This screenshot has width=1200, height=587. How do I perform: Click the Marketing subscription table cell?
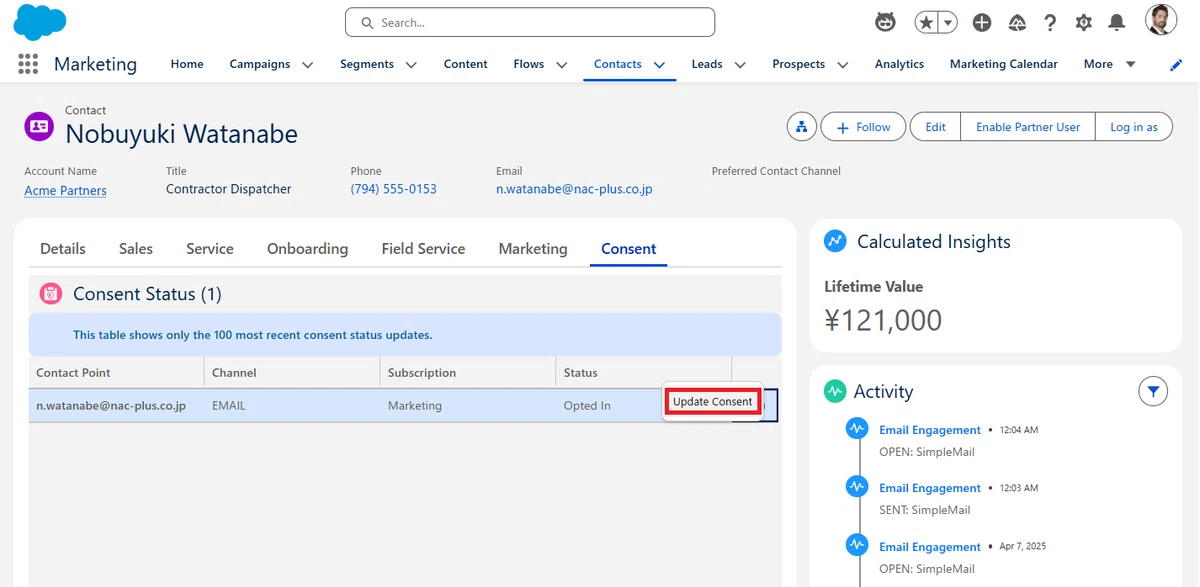click(468, 406)
